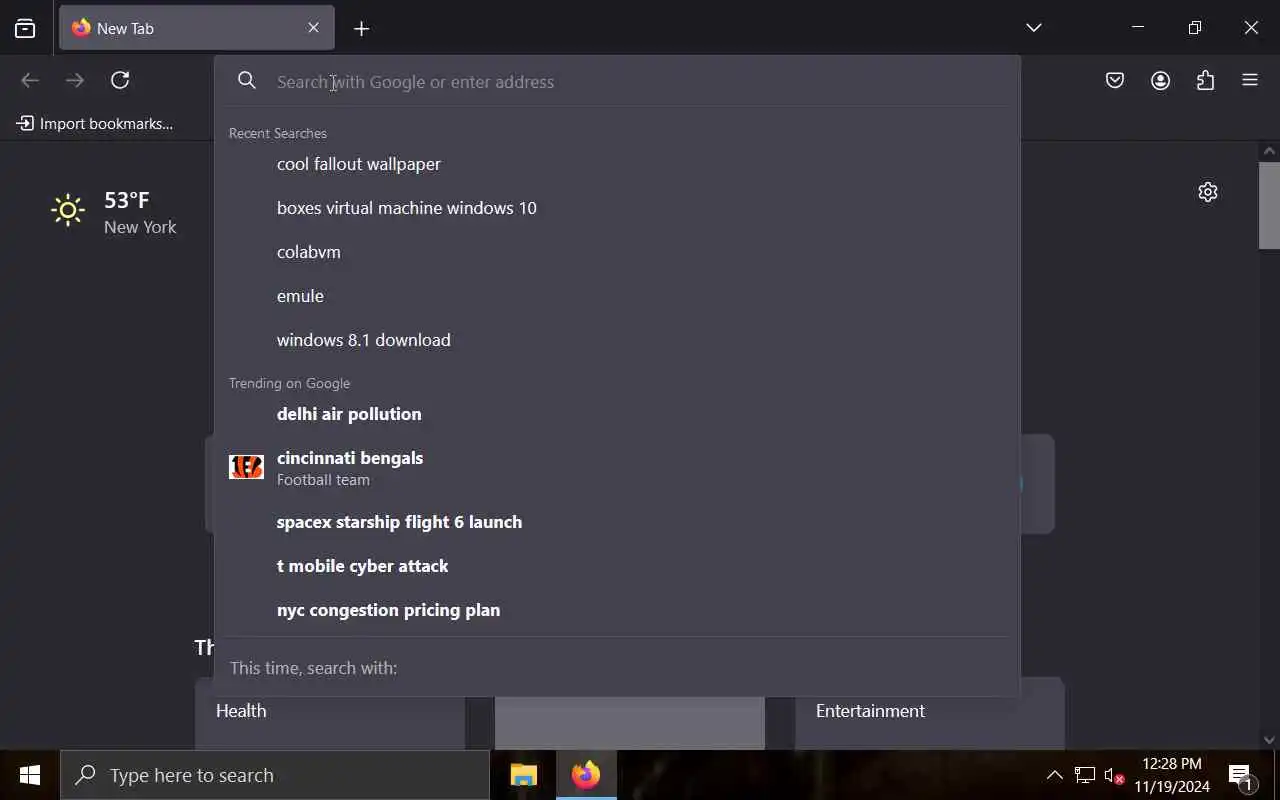1280x800 pixels.
Task: Open the Extensions puzzle icon
Action: point(1205,80)
